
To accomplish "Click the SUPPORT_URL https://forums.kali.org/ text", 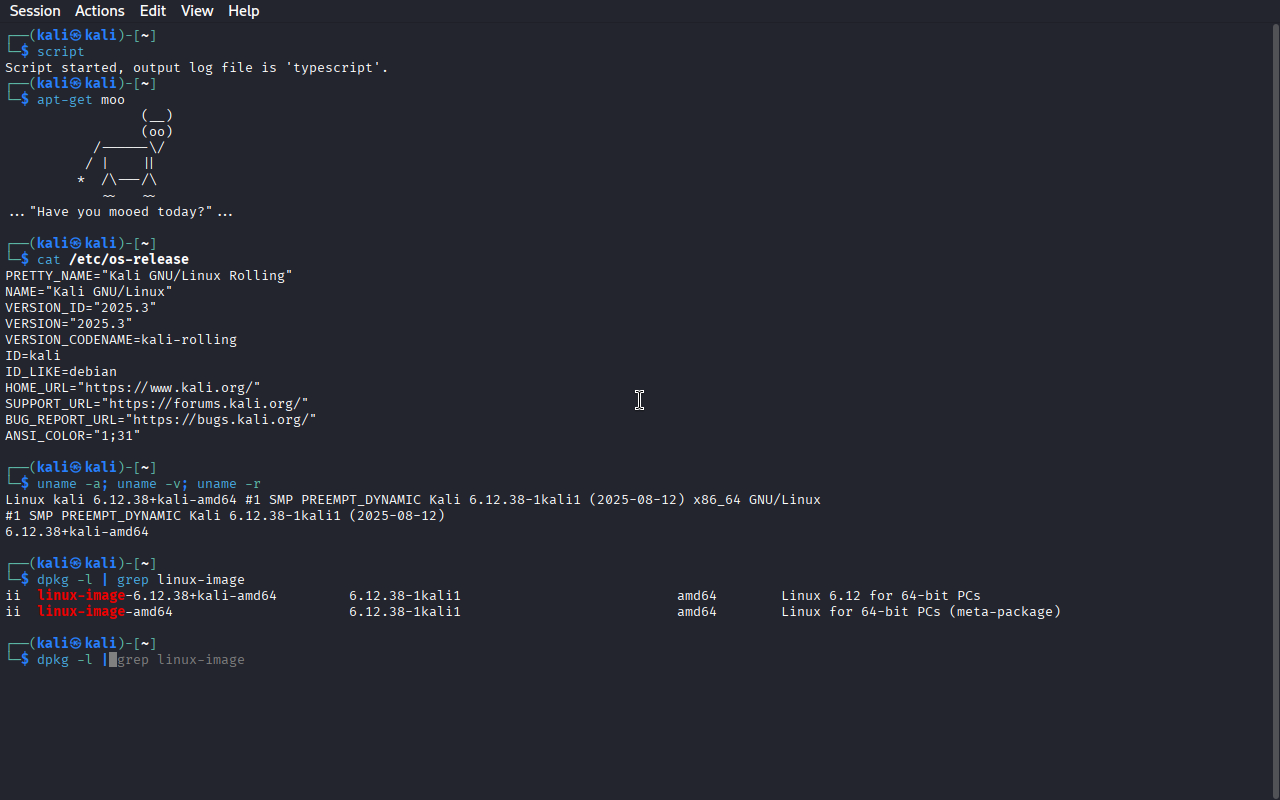I will point(205,404).
